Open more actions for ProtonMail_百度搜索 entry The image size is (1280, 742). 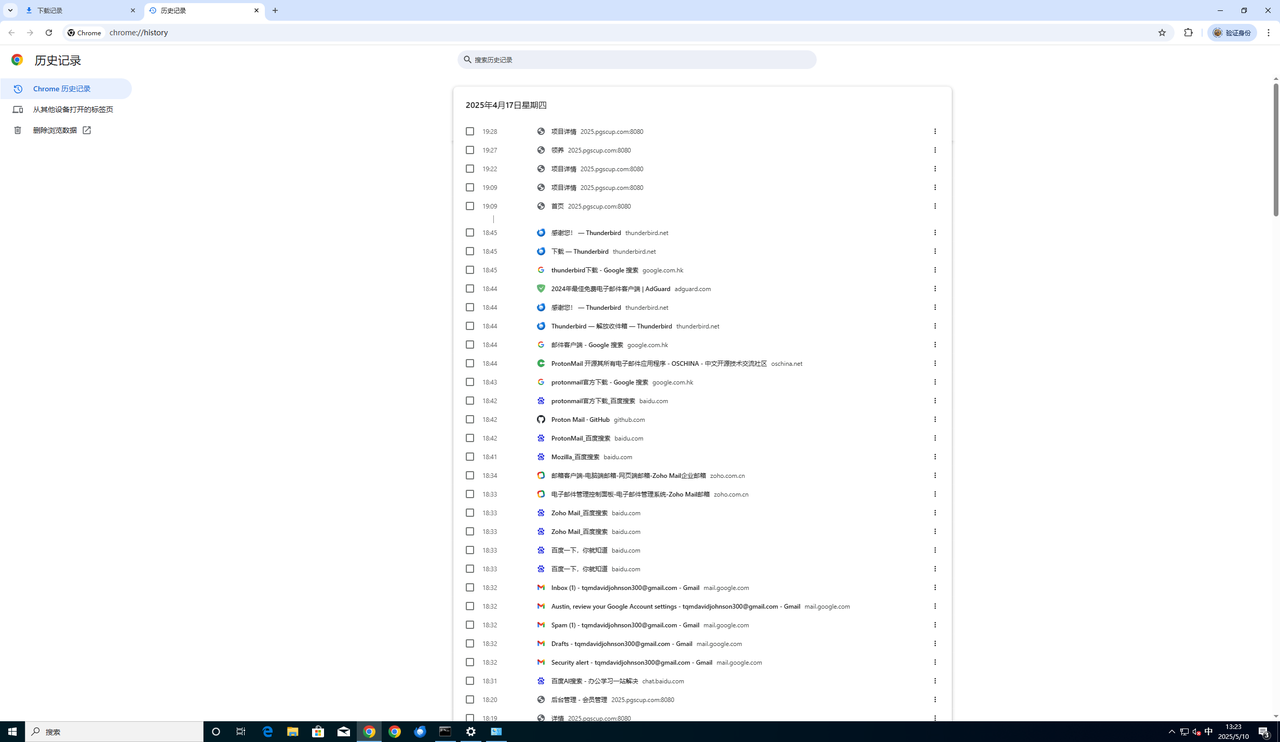(935, 438)
